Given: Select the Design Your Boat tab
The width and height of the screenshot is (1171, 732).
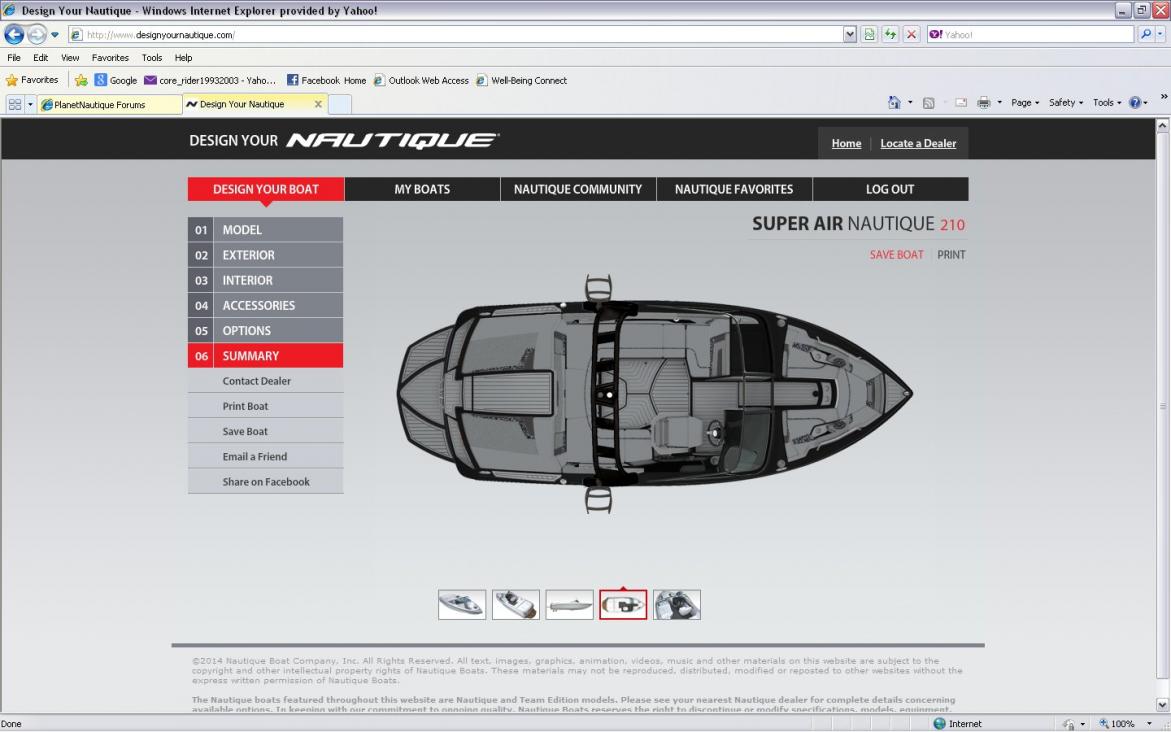Looking at the screenshot, I should point(266,189).
